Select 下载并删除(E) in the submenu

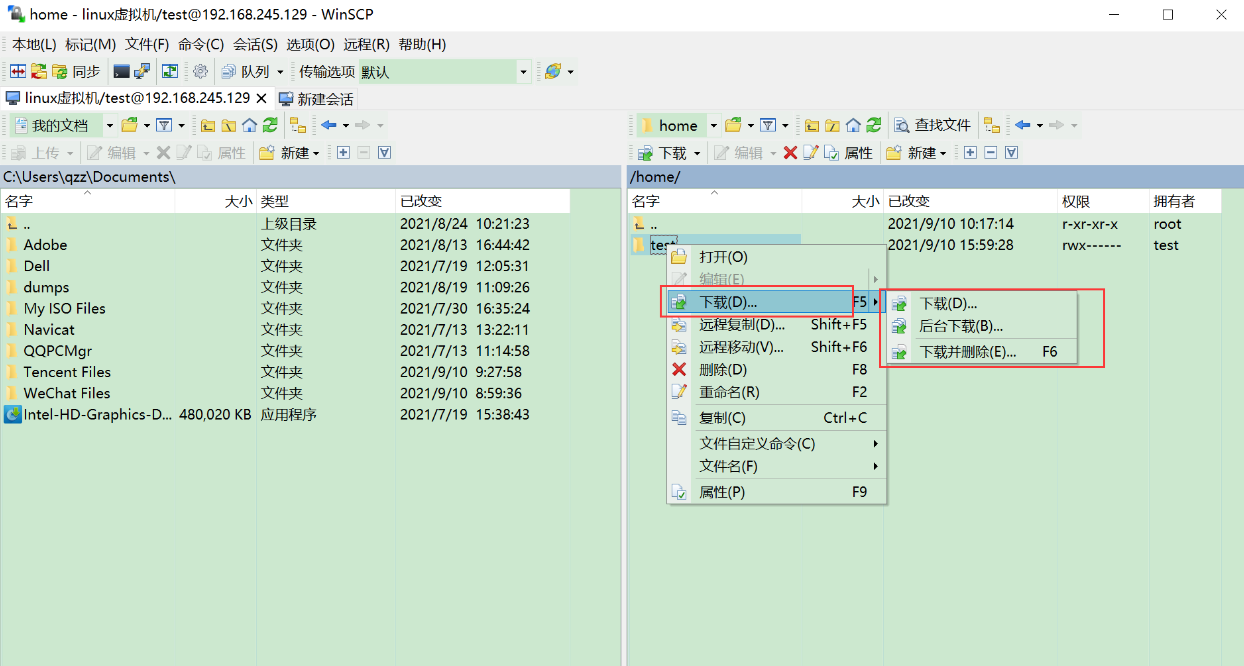(981, 352)
